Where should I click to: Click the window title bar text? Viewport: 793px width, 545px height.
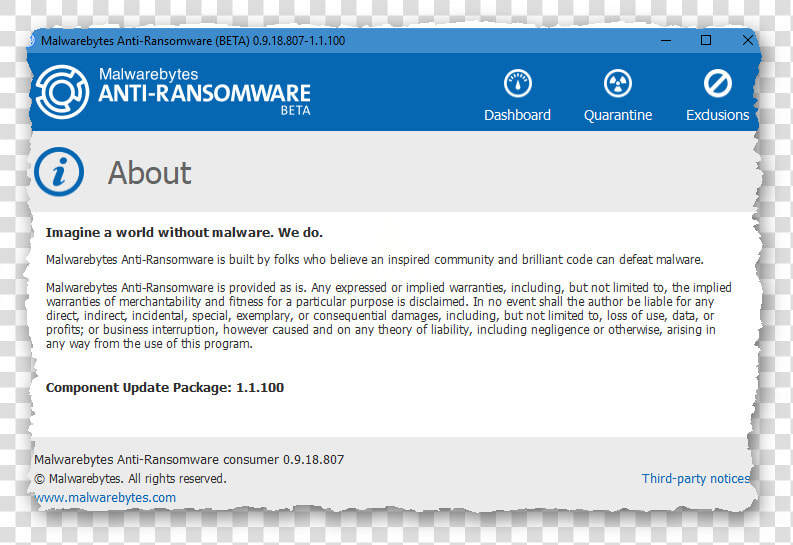(193, 40)
